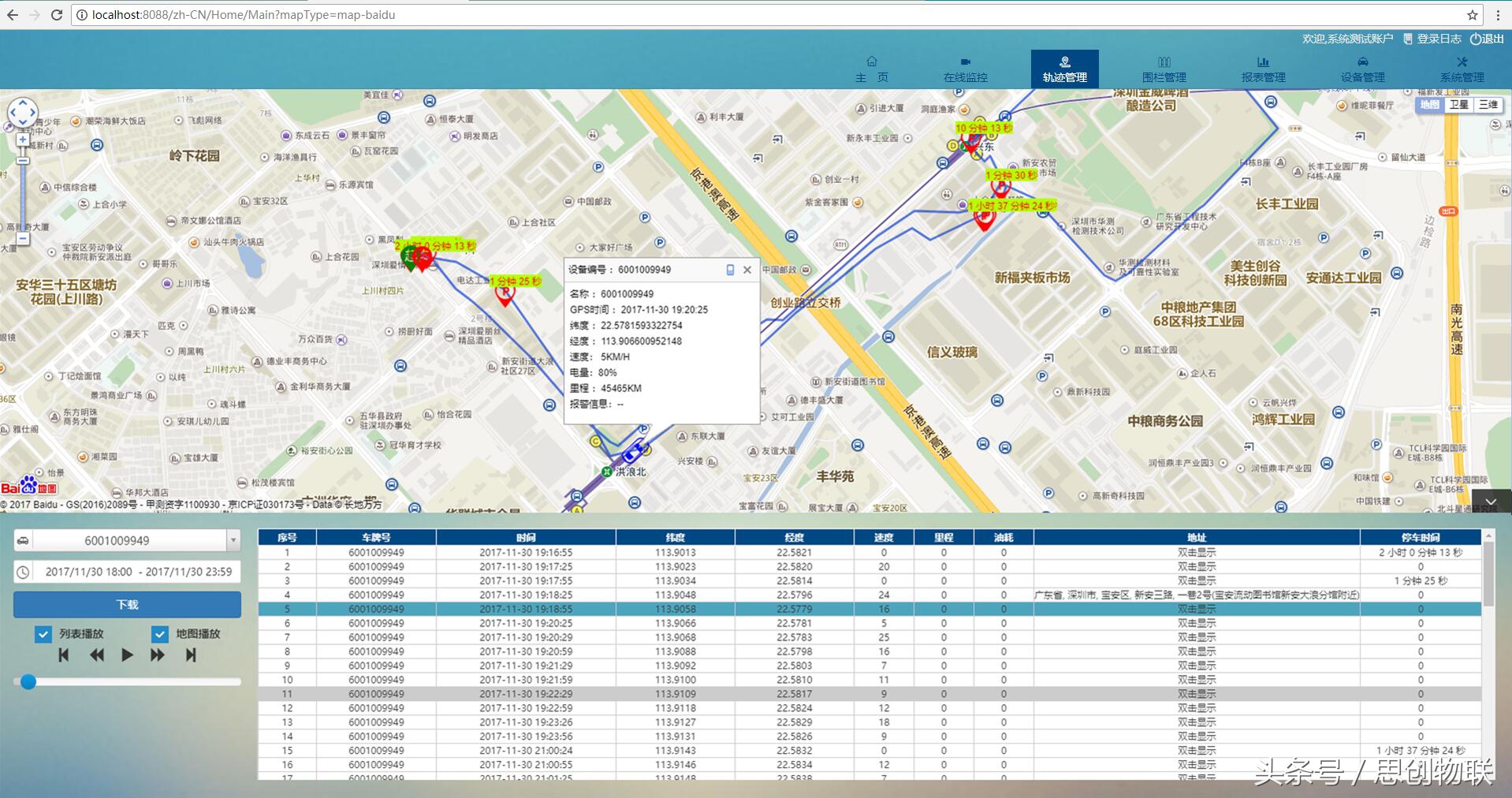This screenshot has width=1512, height=798.
Task: Skip to the first track point
Action: 64,654
